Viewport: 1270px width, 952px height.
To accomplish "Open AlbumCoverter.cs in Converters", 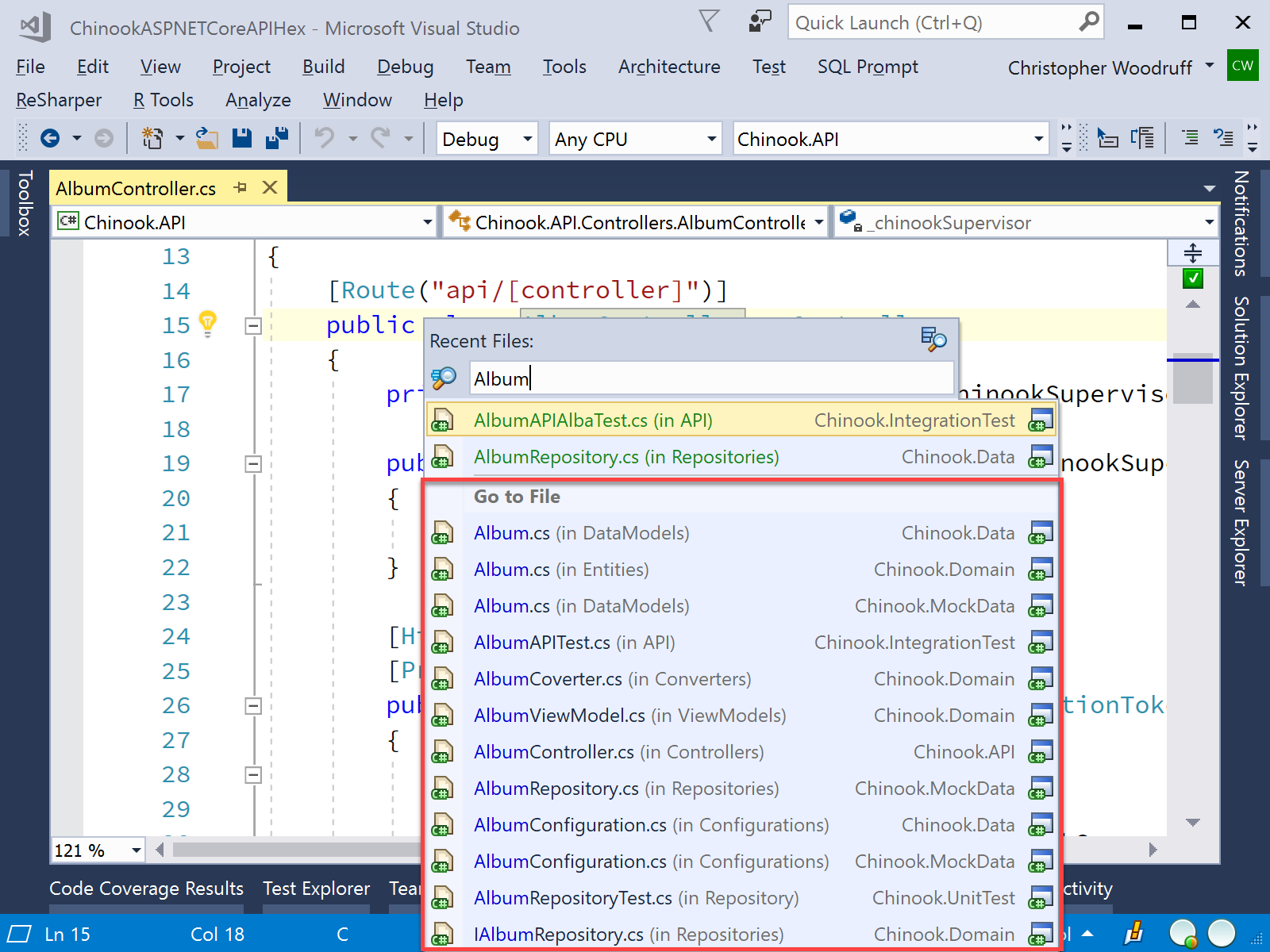I will [742, 679].
